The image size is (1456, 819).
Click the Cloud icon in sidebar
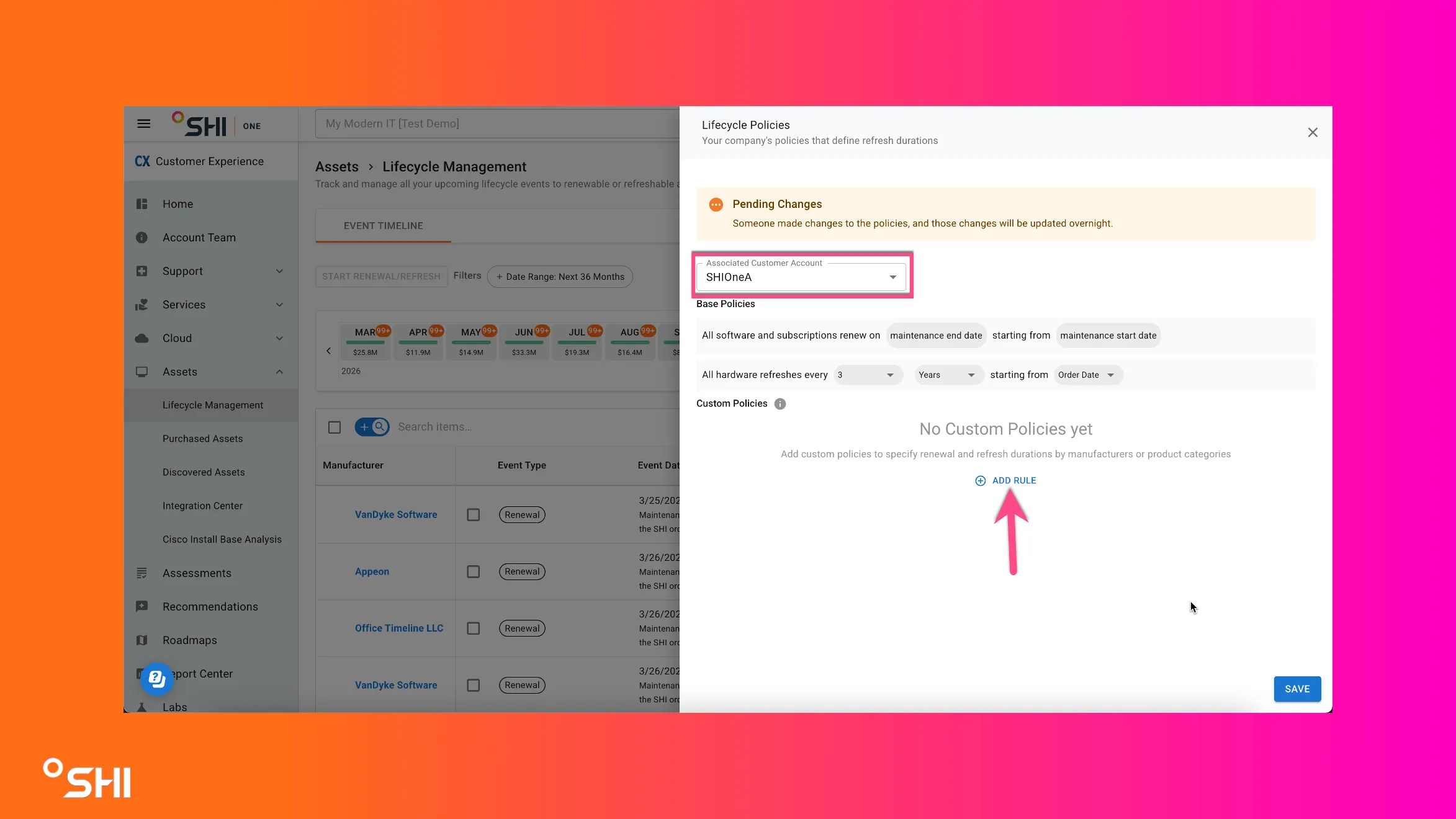[142, 338]
